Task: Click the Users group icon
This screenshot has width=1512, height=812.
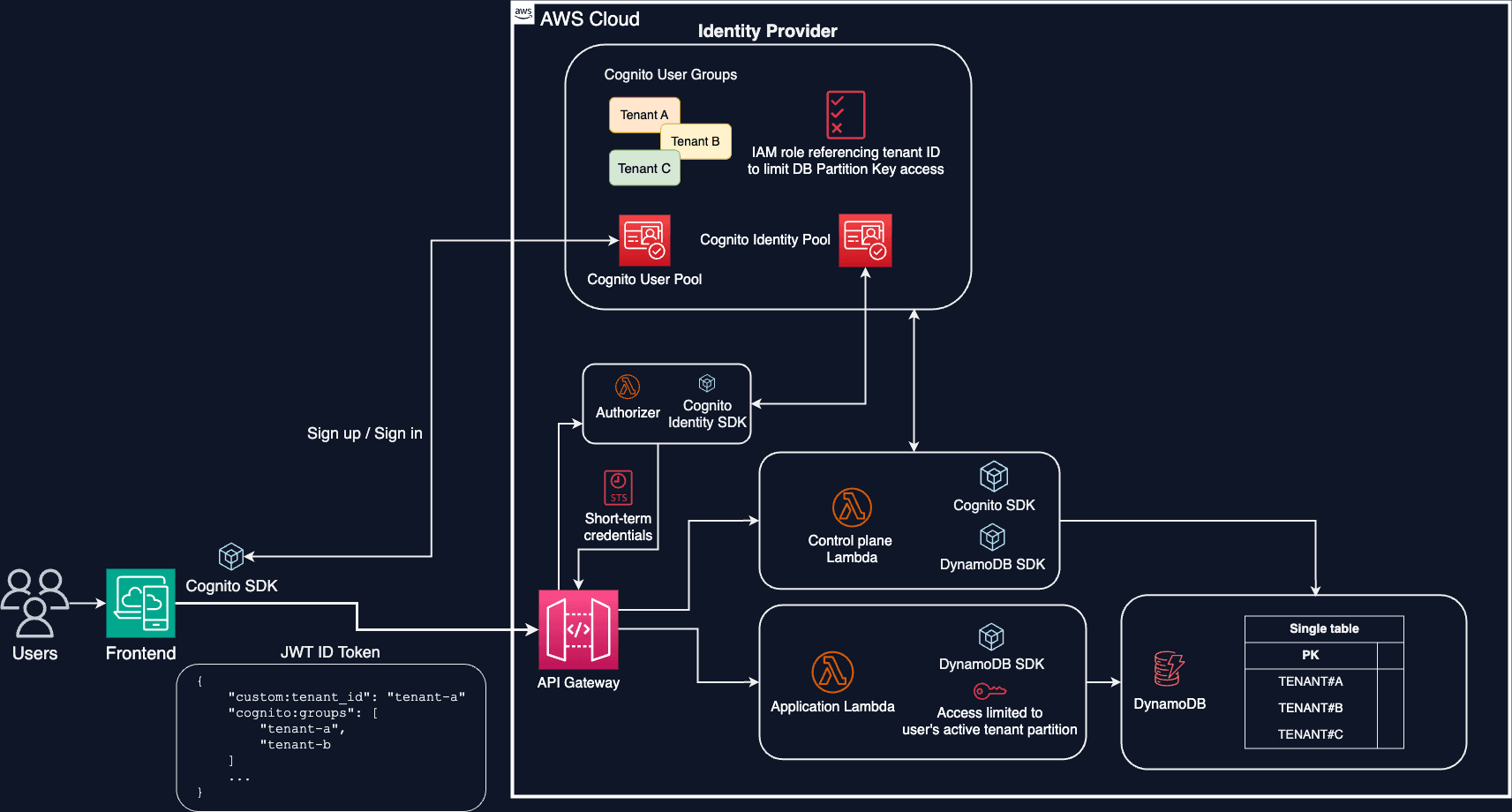Action: (x=34, y=603)
